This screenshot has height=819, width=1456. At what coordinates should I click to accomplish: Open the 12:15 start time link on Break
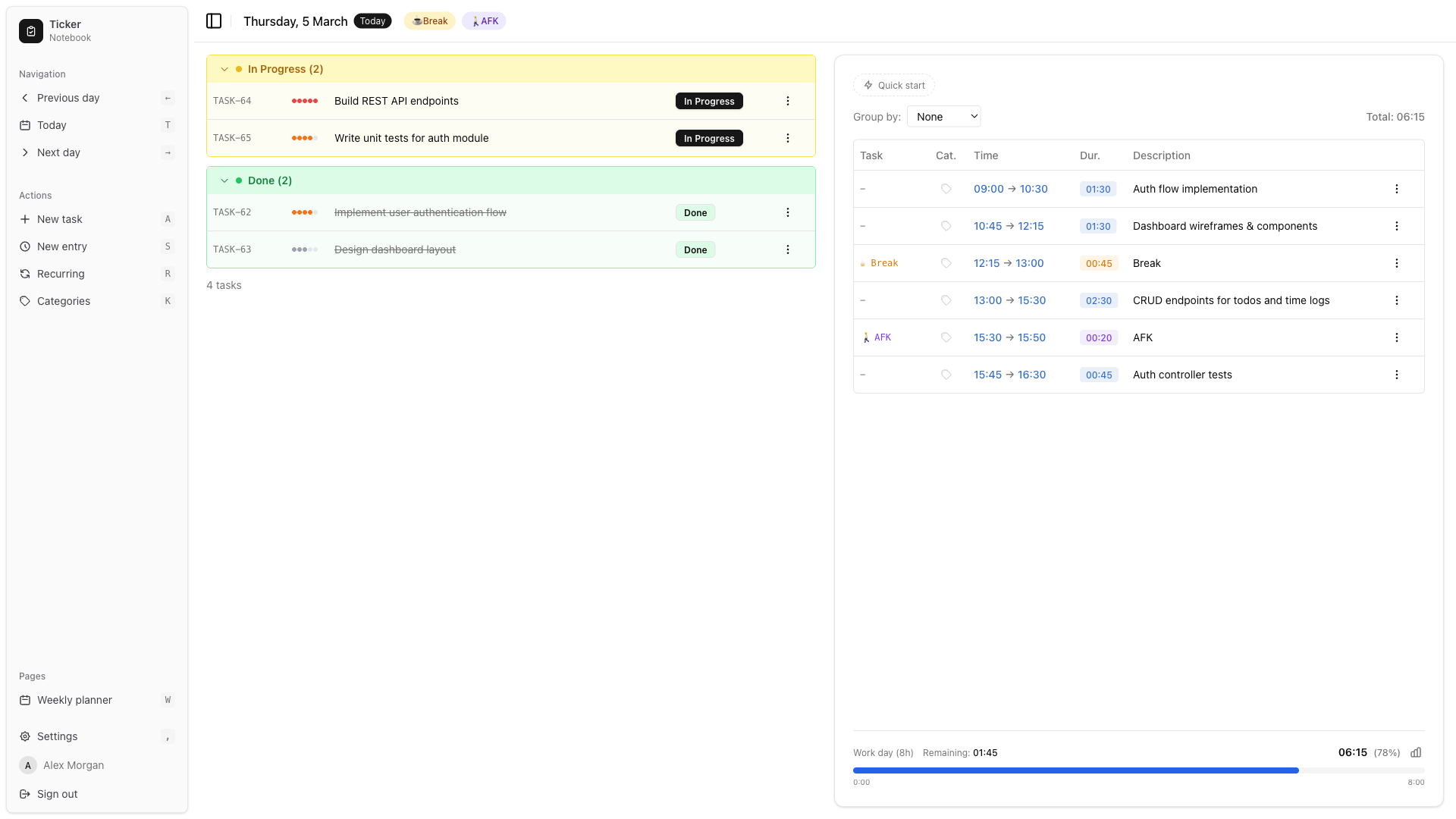(x=986, y=263)
